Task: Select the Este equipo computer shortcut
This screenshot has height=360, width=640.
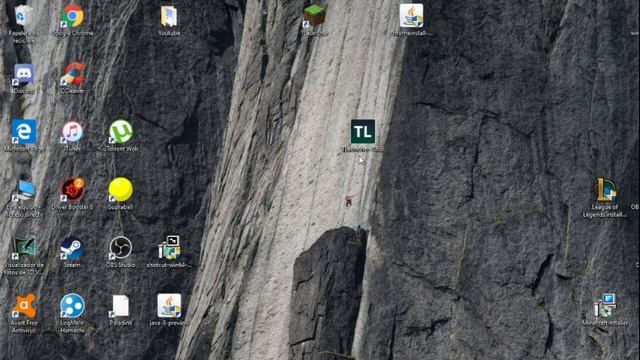Action: click(24, 190)
